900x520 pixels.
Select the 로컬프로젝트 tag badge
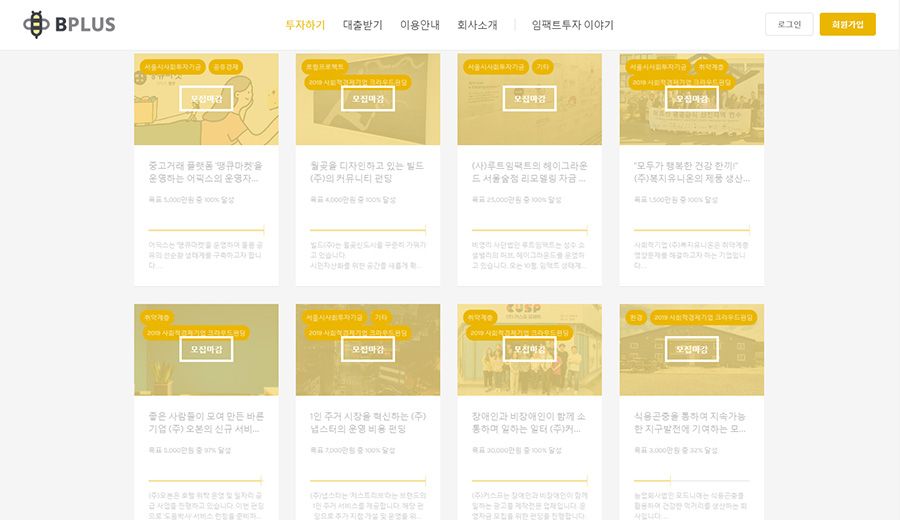[x=325, y=67]
